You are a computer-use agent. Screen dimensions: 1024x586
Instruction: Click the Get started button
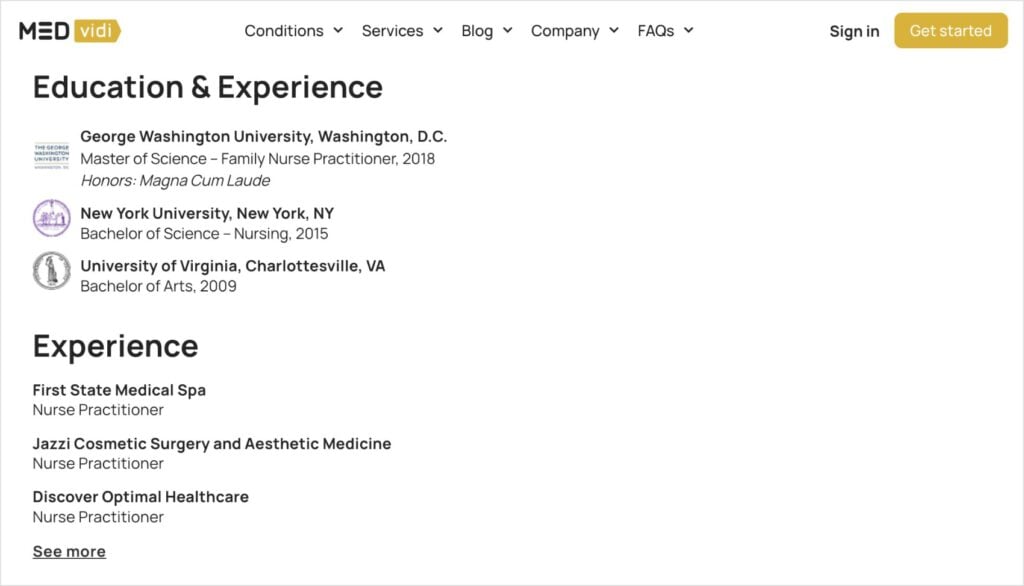950,31
